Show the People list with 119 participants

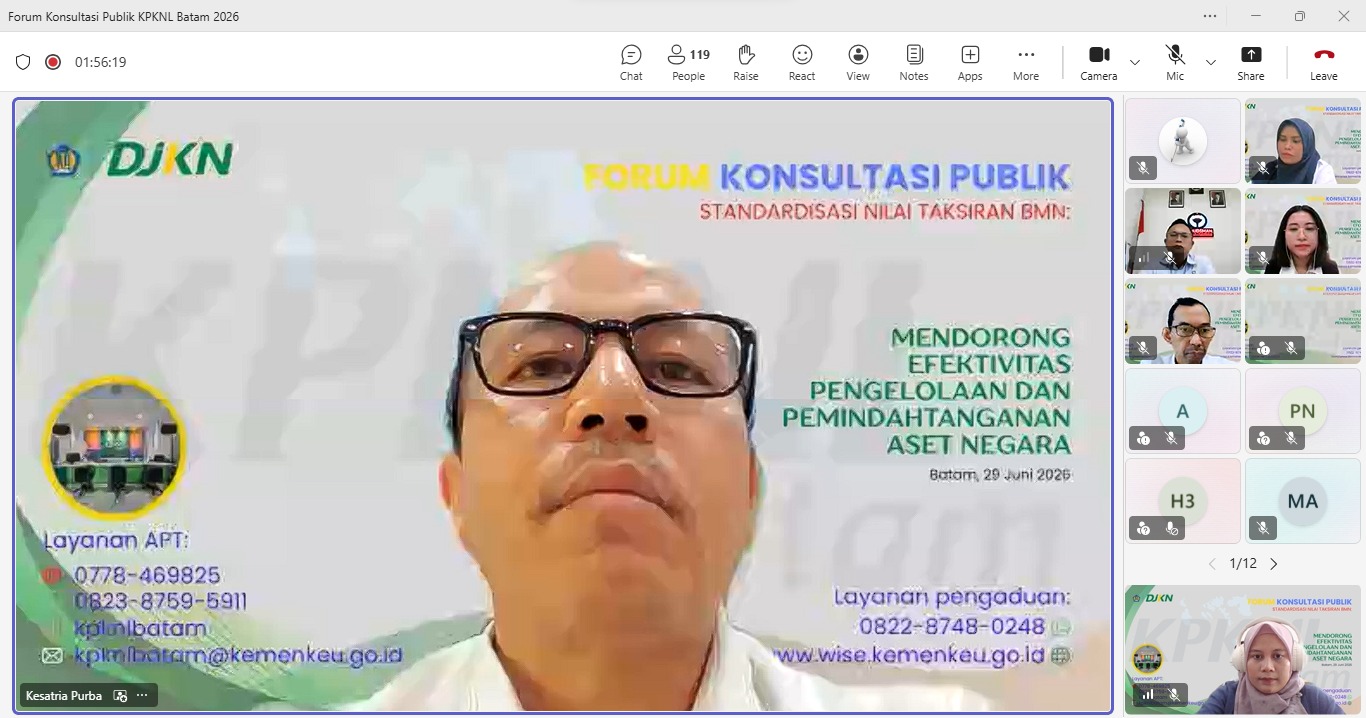688,62
